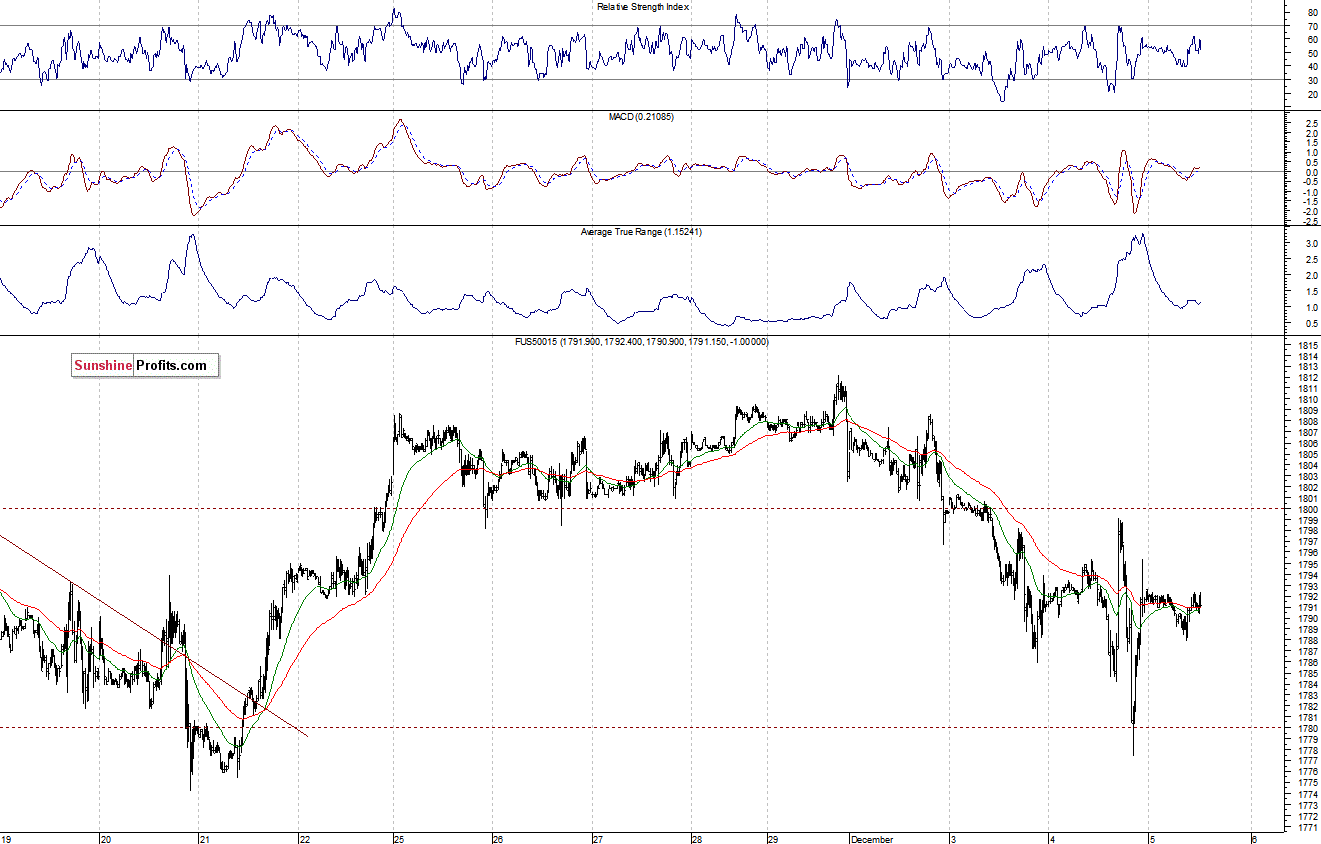The width and height of the screenshot is (1321, 844).
Task: Select the MACD (0.21085) panel title
Action: 640,117
